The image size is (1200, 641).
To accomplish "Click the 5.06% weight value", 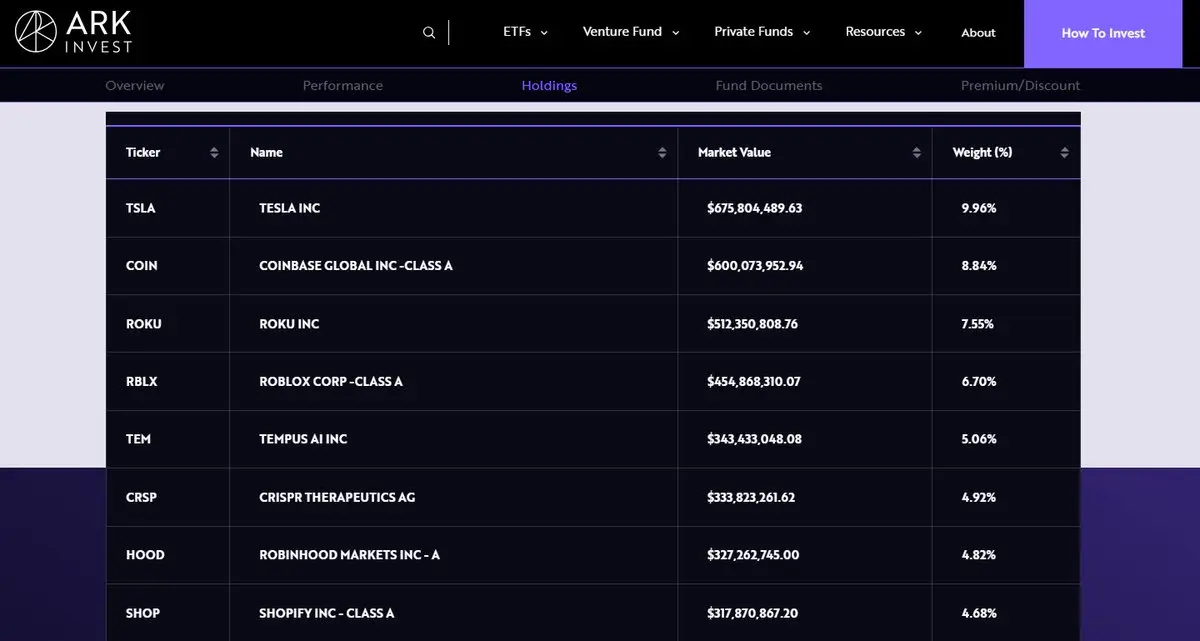I will (x=979, y=439).
